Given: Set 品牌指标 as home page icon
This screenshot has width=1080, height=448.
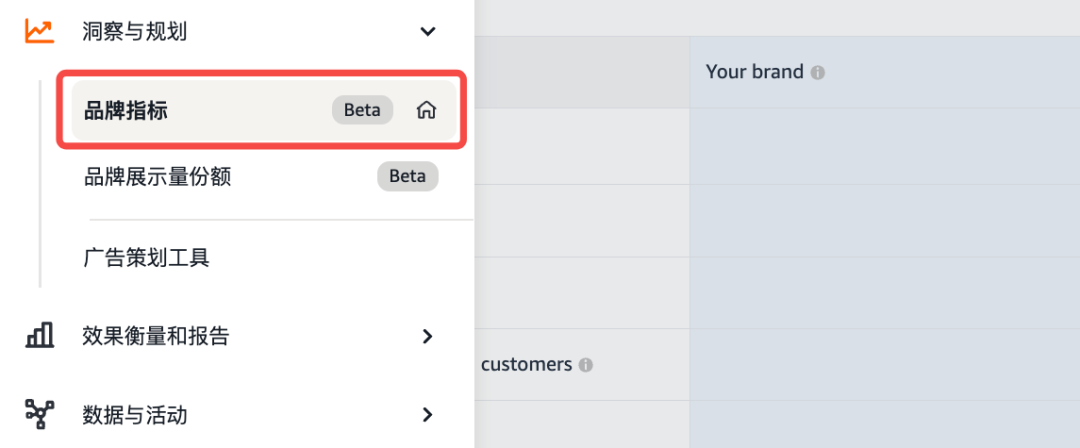Looking at the screenshot, I should [427, 111].
